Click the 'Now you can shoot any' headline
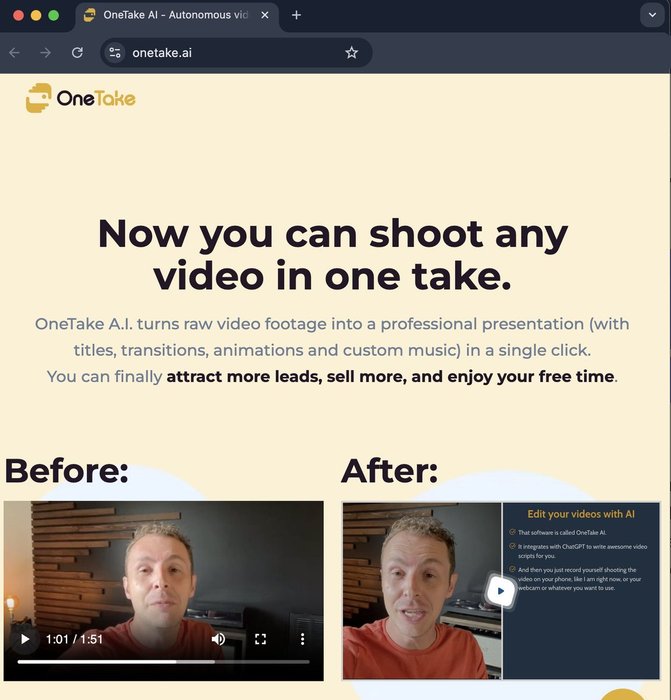The height and width of the screenshot is (700, 671). click(x=333, y=234)
